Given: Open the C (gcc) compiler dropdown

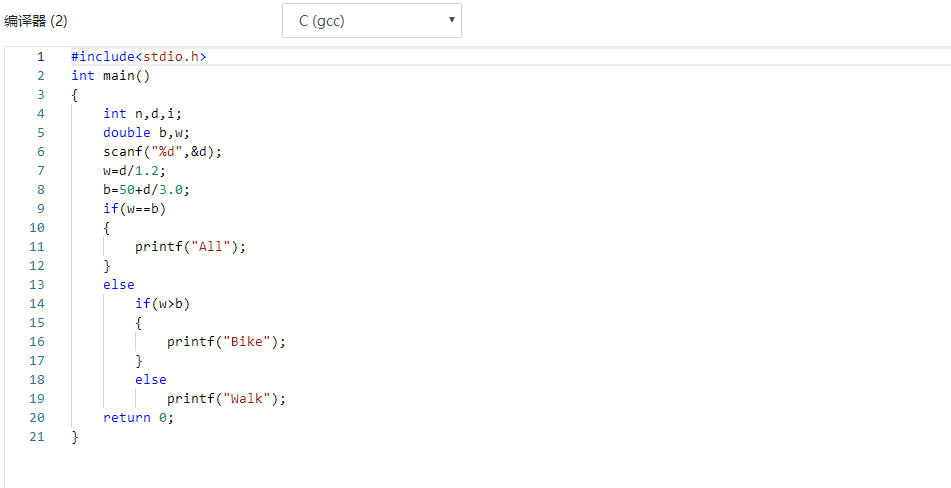Looking at the screenshot, I should point(371,21).
